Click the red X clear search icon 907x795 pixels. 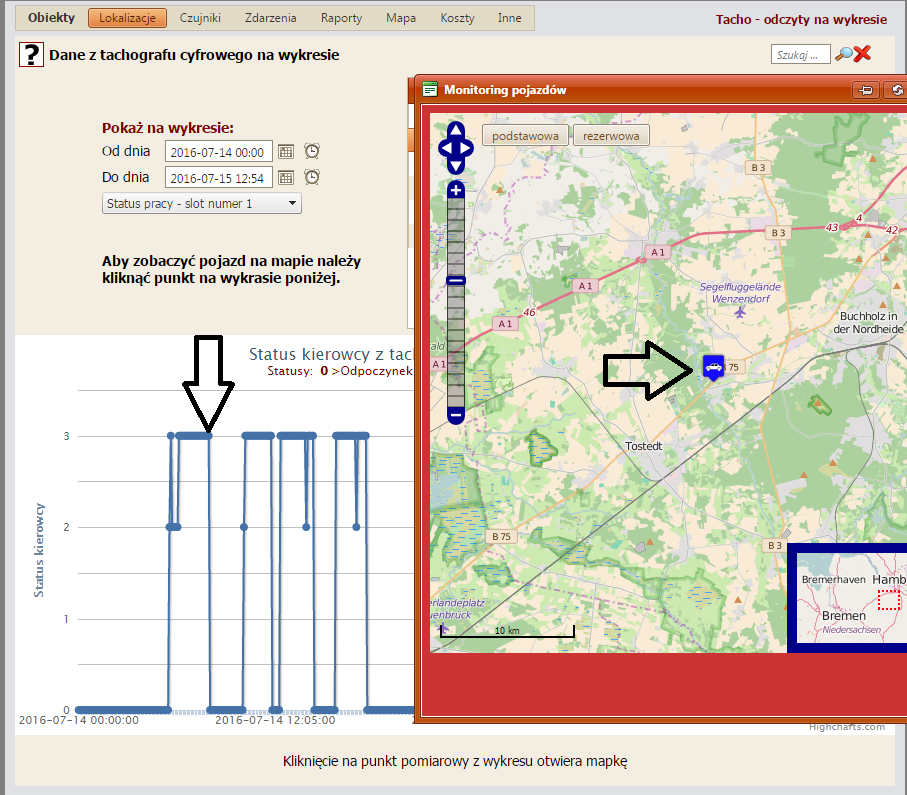(862, 55)
